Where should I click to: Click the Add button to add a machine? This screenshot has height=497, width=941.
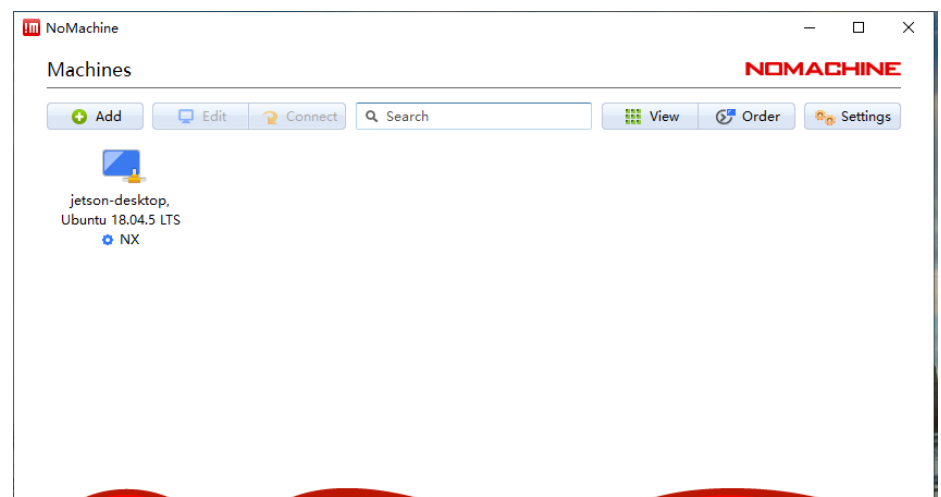[95, 116]
